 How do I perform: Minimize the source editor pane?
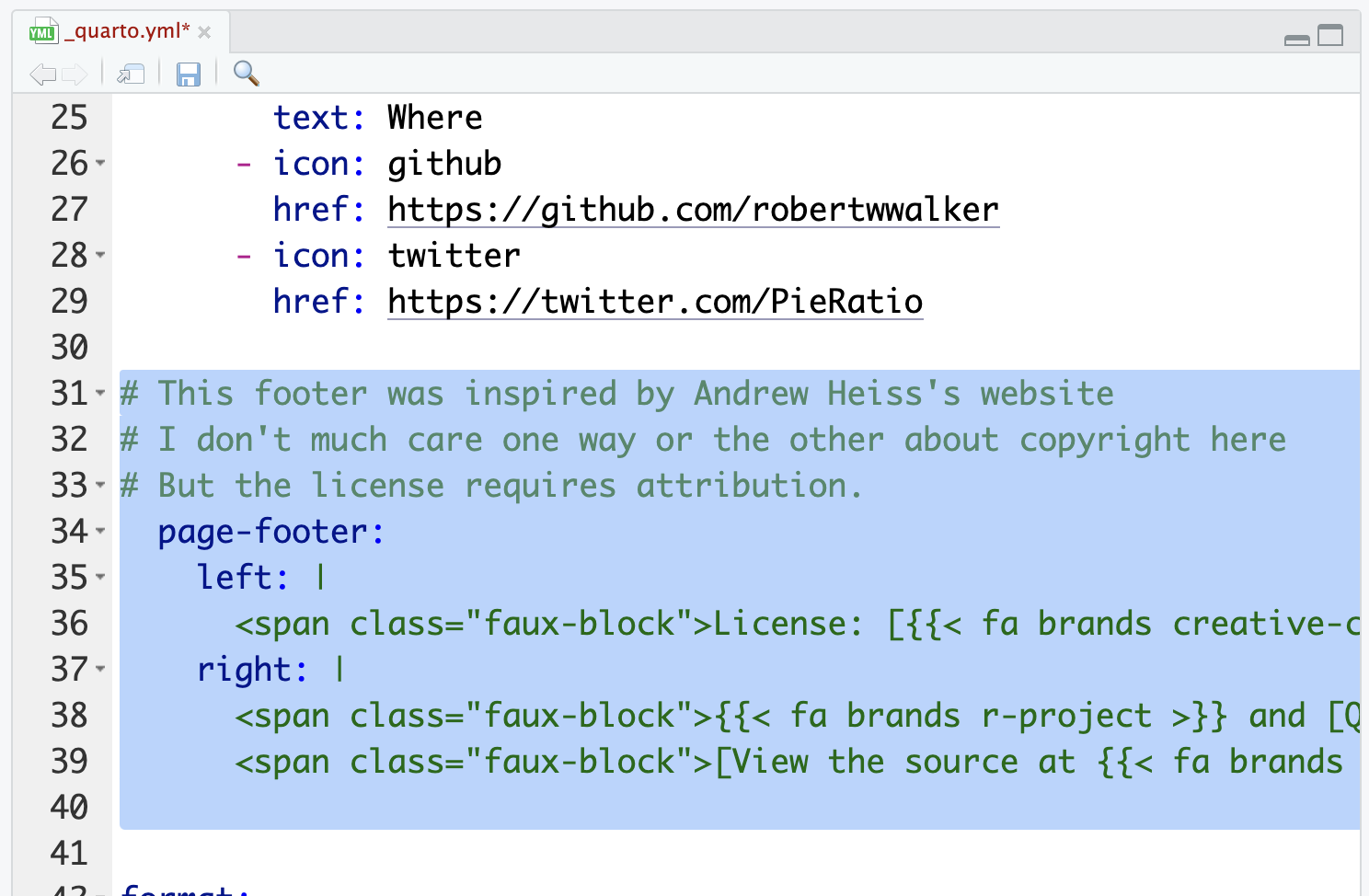(1296, 39)
